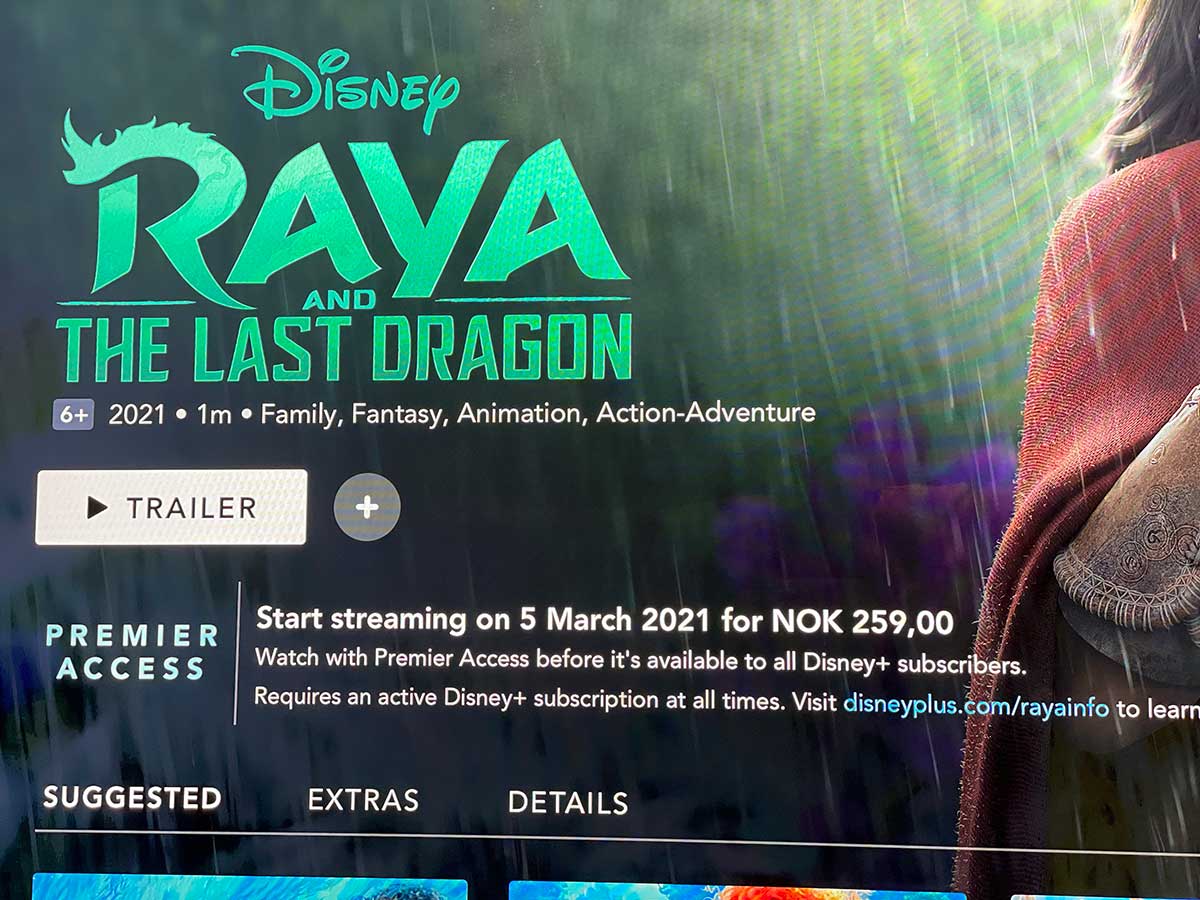
Task: Open the disneyplus.com/rayainfo link
Action: [976, 706]
